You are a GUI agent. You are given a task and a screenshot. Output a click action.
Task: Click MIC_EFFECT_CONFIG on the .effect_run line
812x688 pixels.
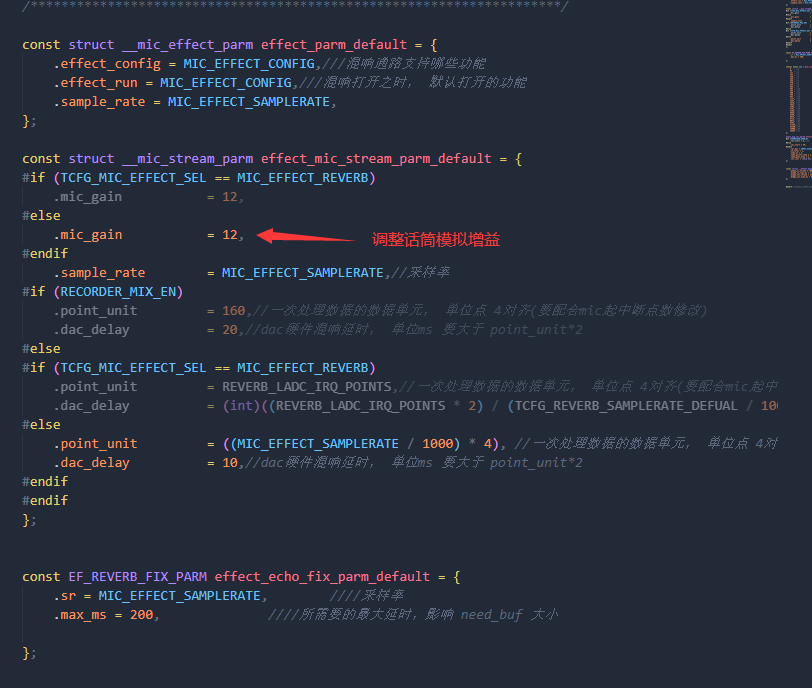click(x=226, y=83)
